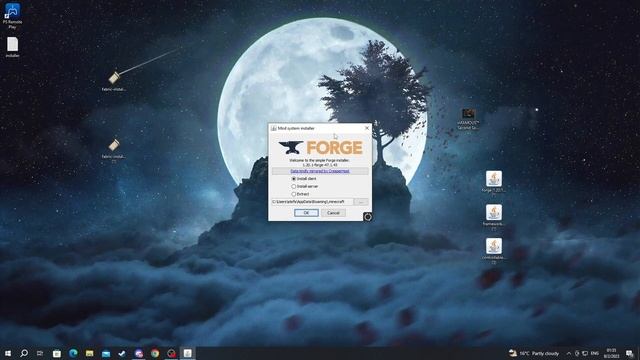Open the checkmark app on the taskbar

122,353
